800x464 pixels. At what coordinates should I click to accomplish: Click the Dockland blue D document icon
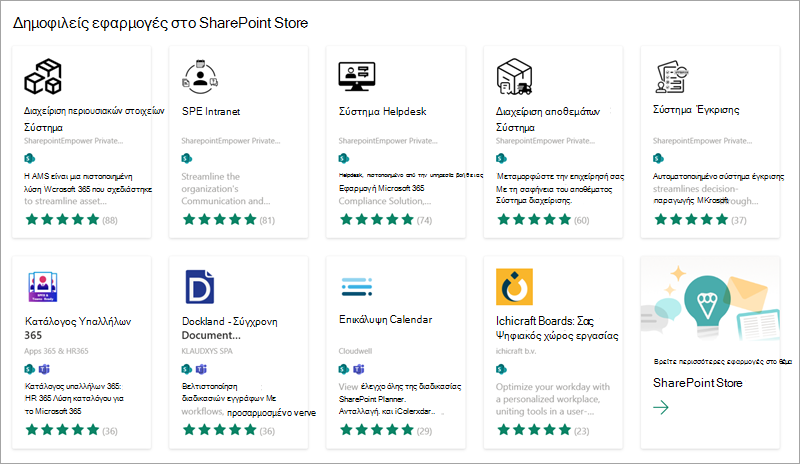point(199,287)
